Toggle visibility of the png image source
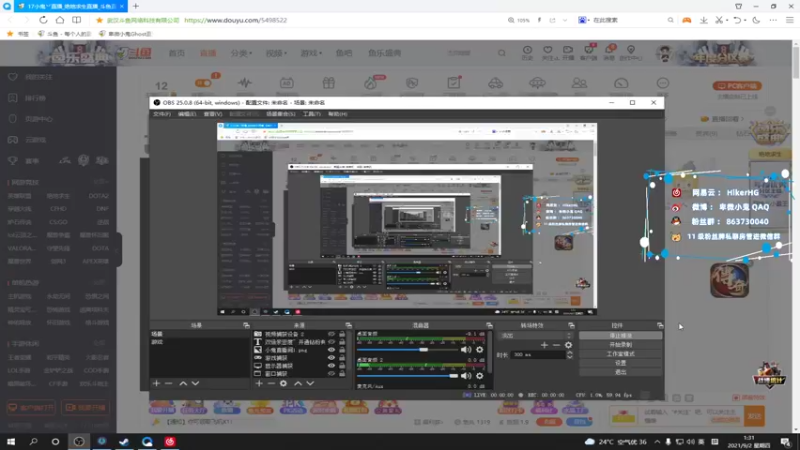 (331, 350)
